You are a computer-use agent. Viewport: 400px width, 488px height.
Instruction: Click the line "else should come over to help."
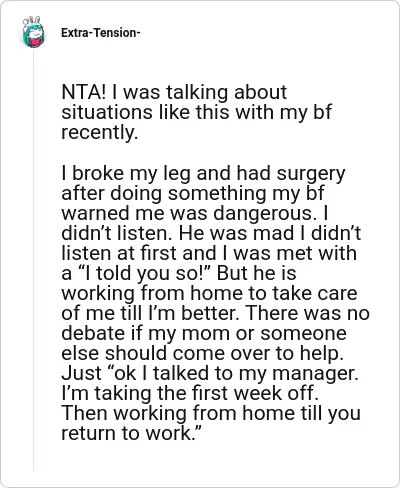(x=202, y=353)
